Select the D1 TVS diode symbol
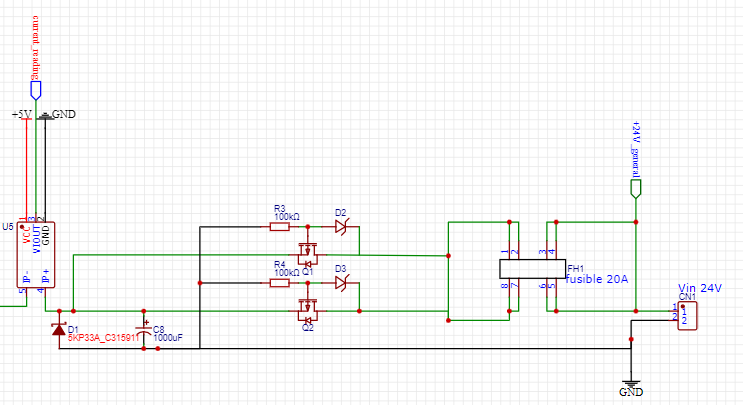Image resolution: width=743 pixels, height=405 pixels. [59, 329]
